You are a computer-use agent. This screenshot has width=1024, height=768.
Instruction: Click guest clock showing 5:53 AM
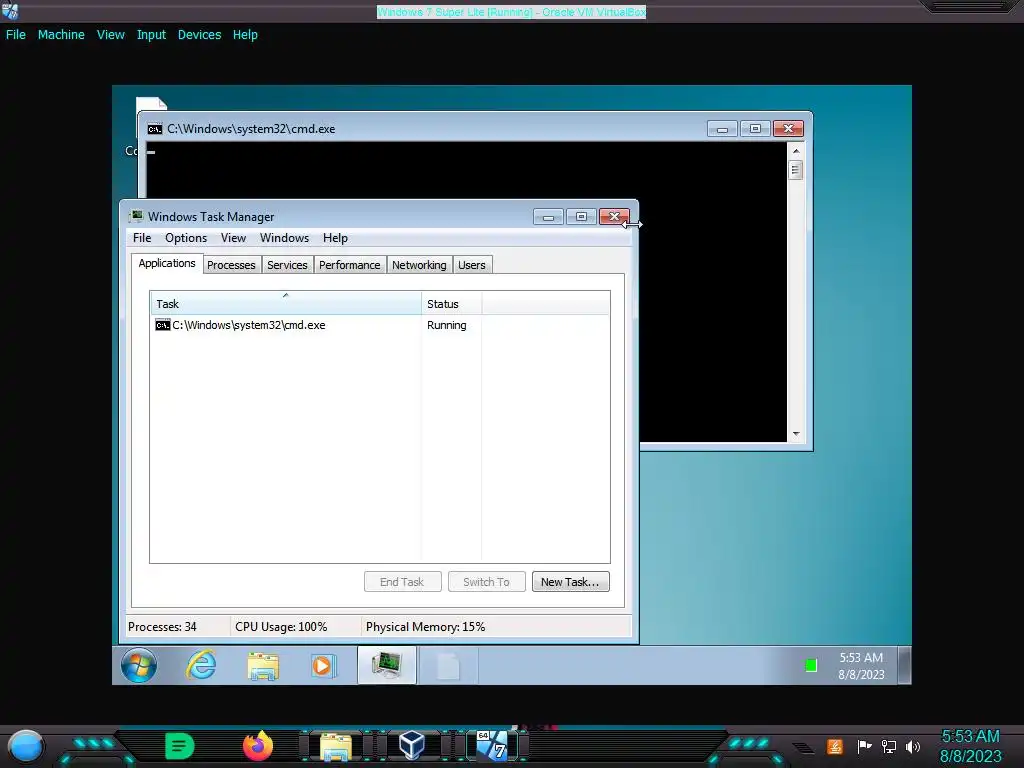point(861,658)
